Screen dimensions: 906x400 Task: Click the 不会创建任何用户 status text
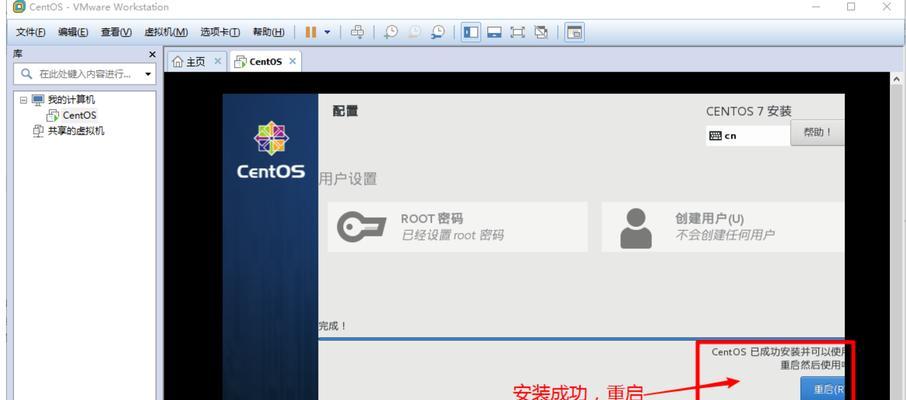(725, 235)
